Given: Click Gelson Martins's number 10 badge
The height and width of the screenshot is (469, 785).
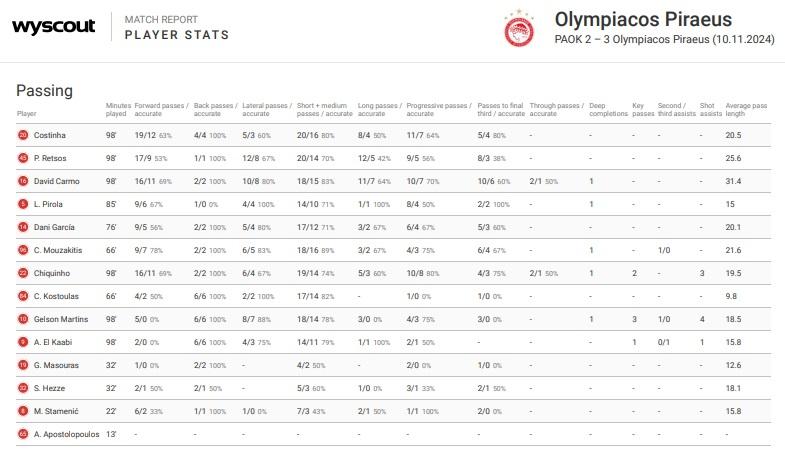Looking at the screenshot, I should click(x=23, y=319).
